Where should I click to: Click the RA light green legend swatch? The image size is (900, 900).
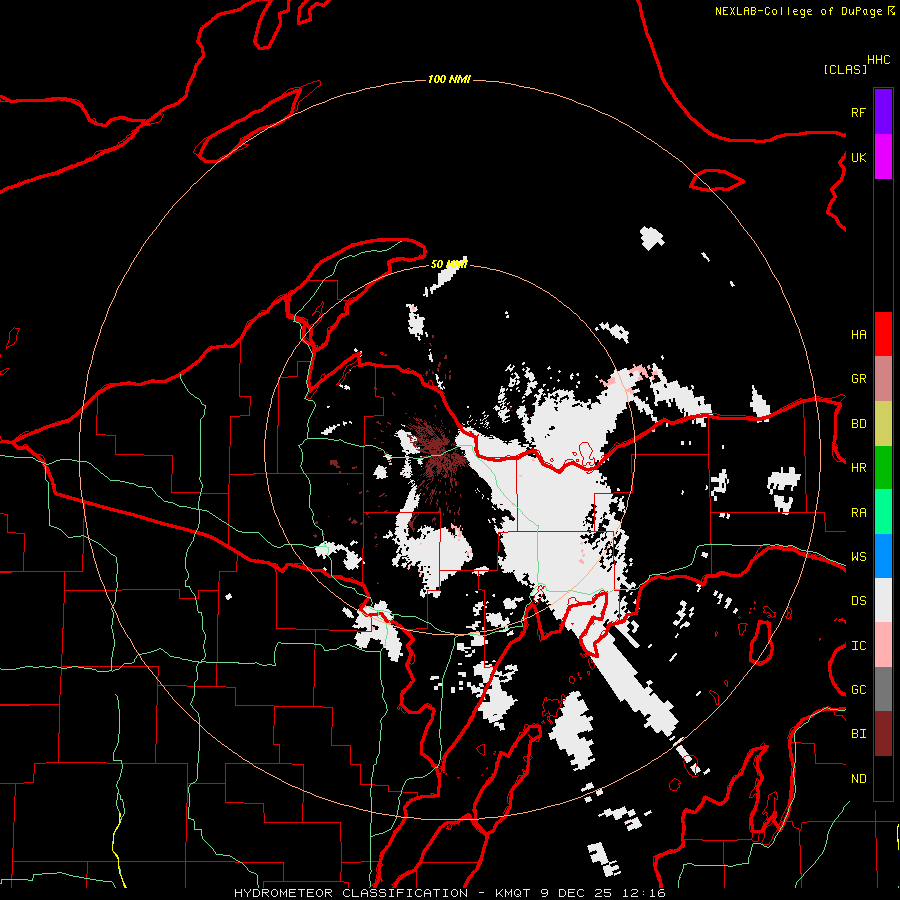coord(883,511)
